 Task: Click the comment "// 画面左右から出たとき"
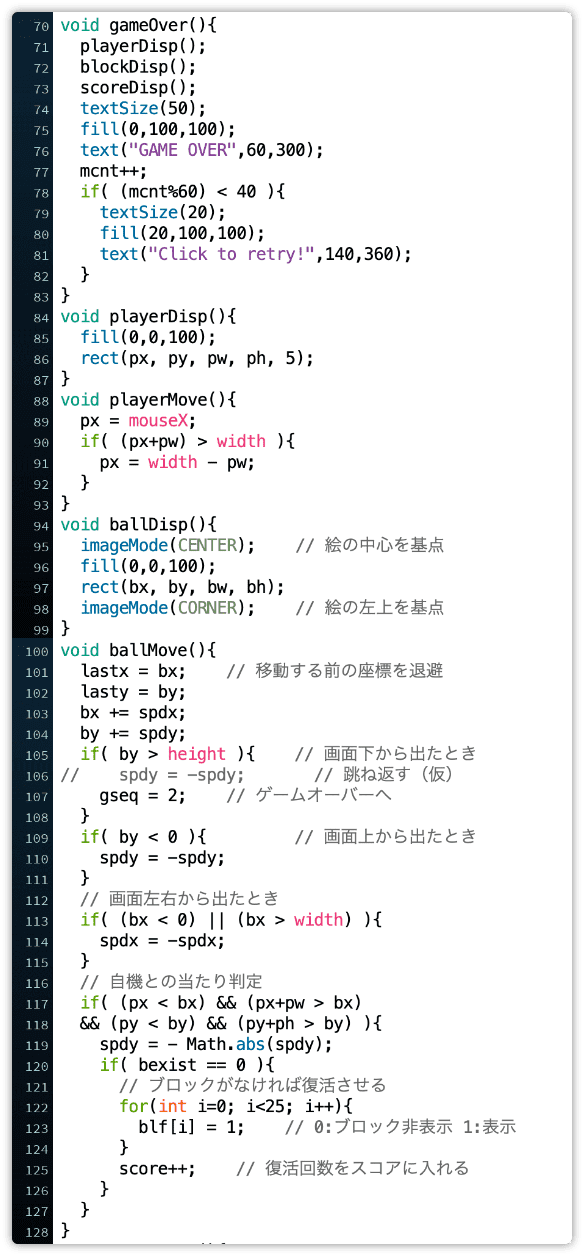[x=179, y=898]
